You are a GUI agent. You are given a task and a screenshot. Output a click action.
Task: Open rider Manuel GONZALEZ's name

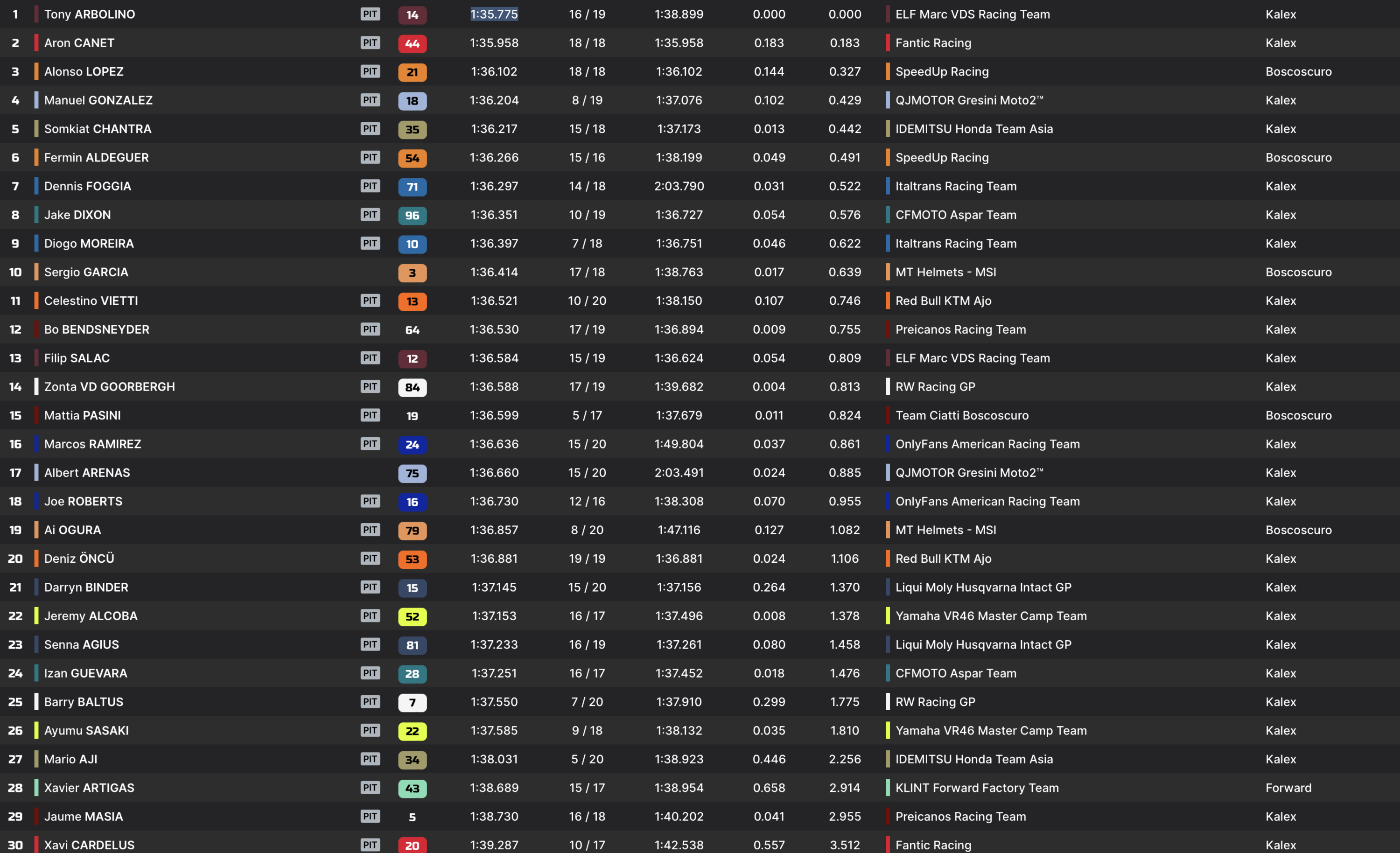[x=98, y=100]
